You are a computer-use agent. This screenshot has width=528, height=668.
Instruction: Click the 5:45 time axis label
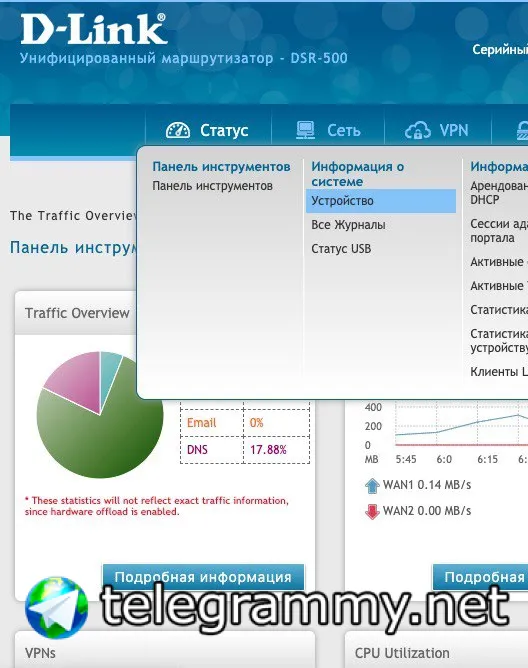point(406,459)
